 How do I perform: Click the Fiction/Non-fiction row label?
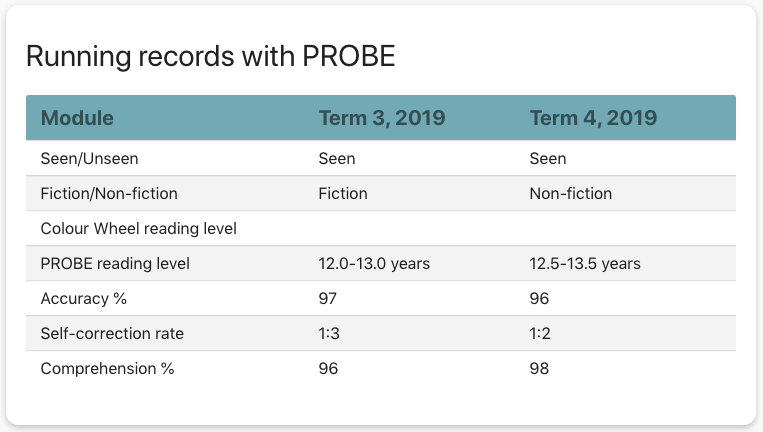(x=109, y=194)
